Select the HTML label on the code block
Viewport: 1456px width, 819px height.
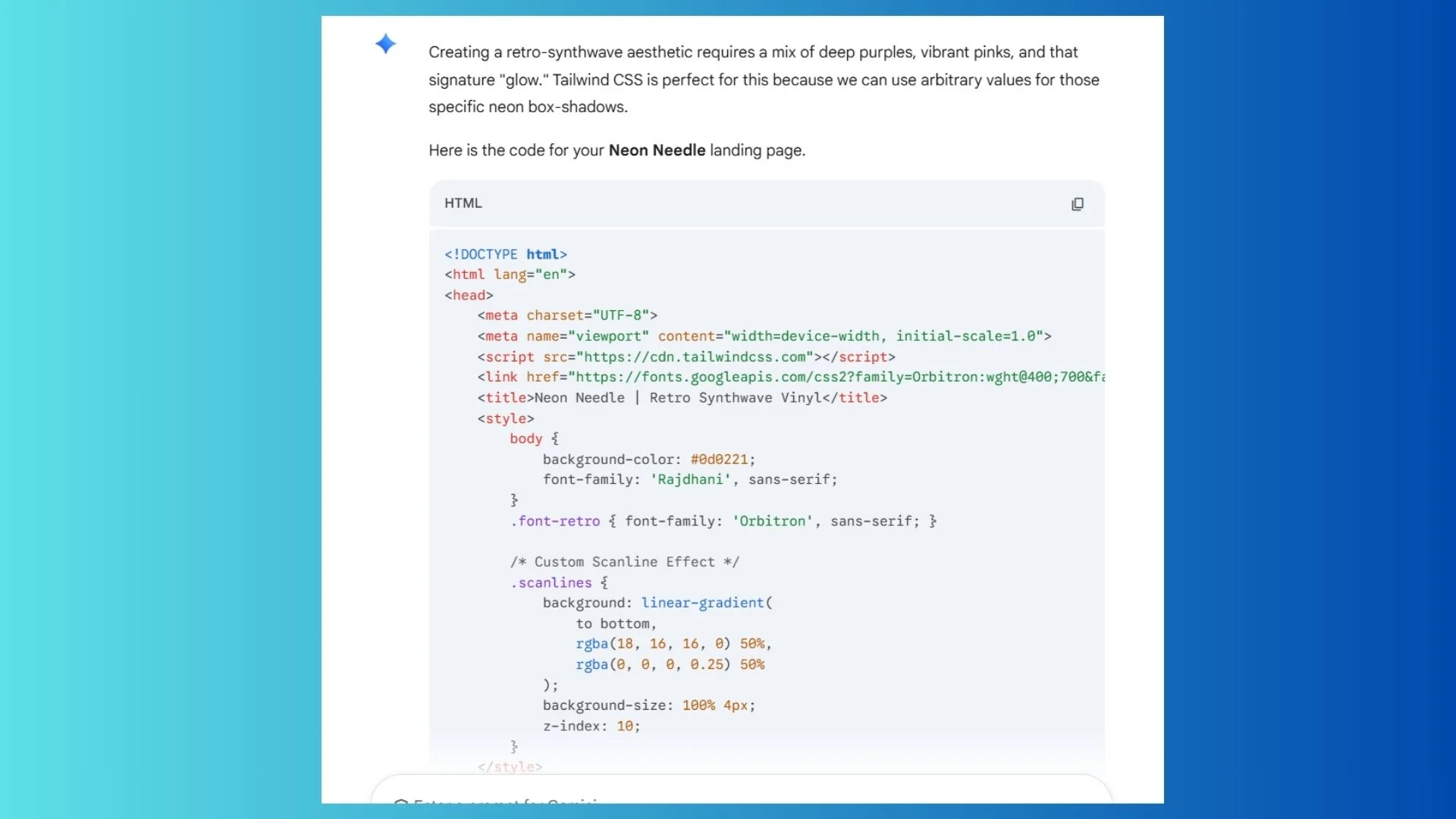click(463, 203)
